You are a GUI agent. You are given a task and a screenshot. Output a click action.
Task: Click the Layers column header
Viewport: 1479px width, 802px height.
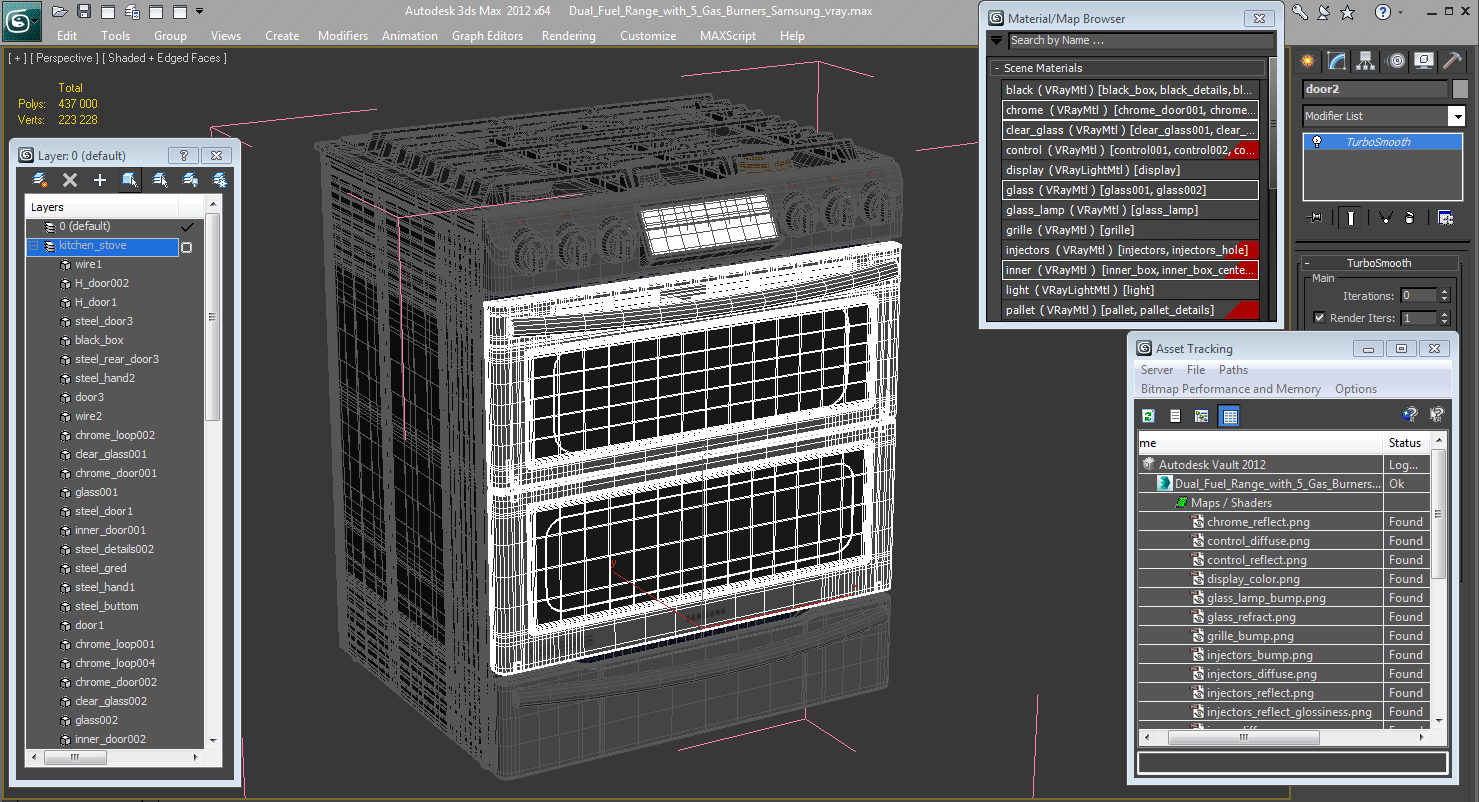[x=102, y=207]
